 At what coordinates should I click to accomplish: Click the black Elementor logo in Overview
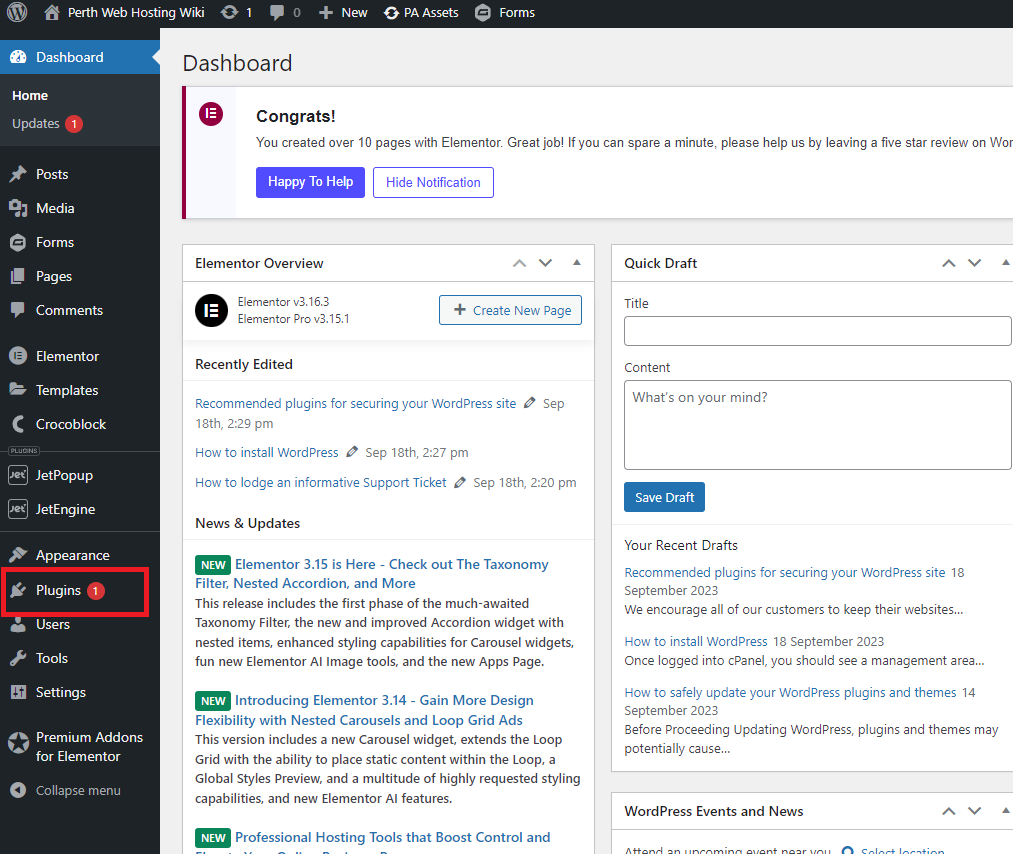click(x=211, y=311)
